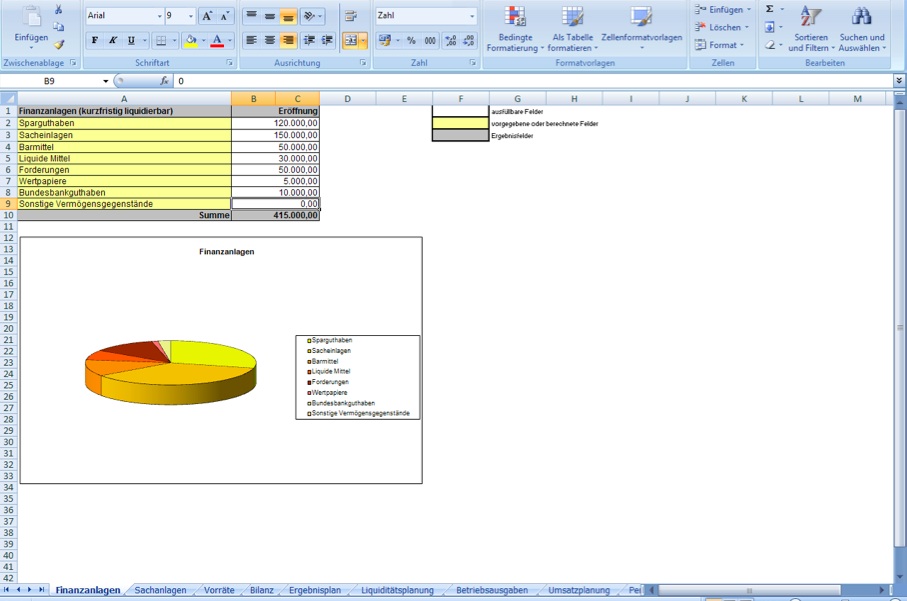Viewport: 907px width, 601px height.
Task: Switch to Sachanlagen sheet tab
Action: click(x=160, y=590)
